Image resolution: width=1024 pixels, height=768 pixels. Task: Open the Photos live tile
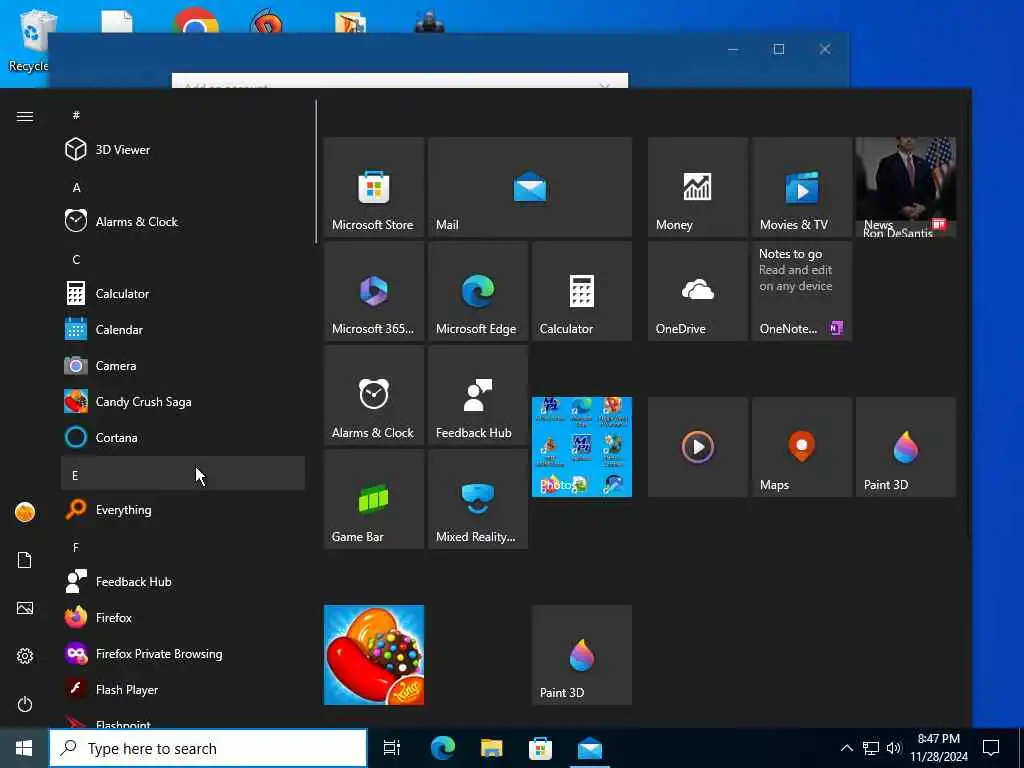pos(581,447)
